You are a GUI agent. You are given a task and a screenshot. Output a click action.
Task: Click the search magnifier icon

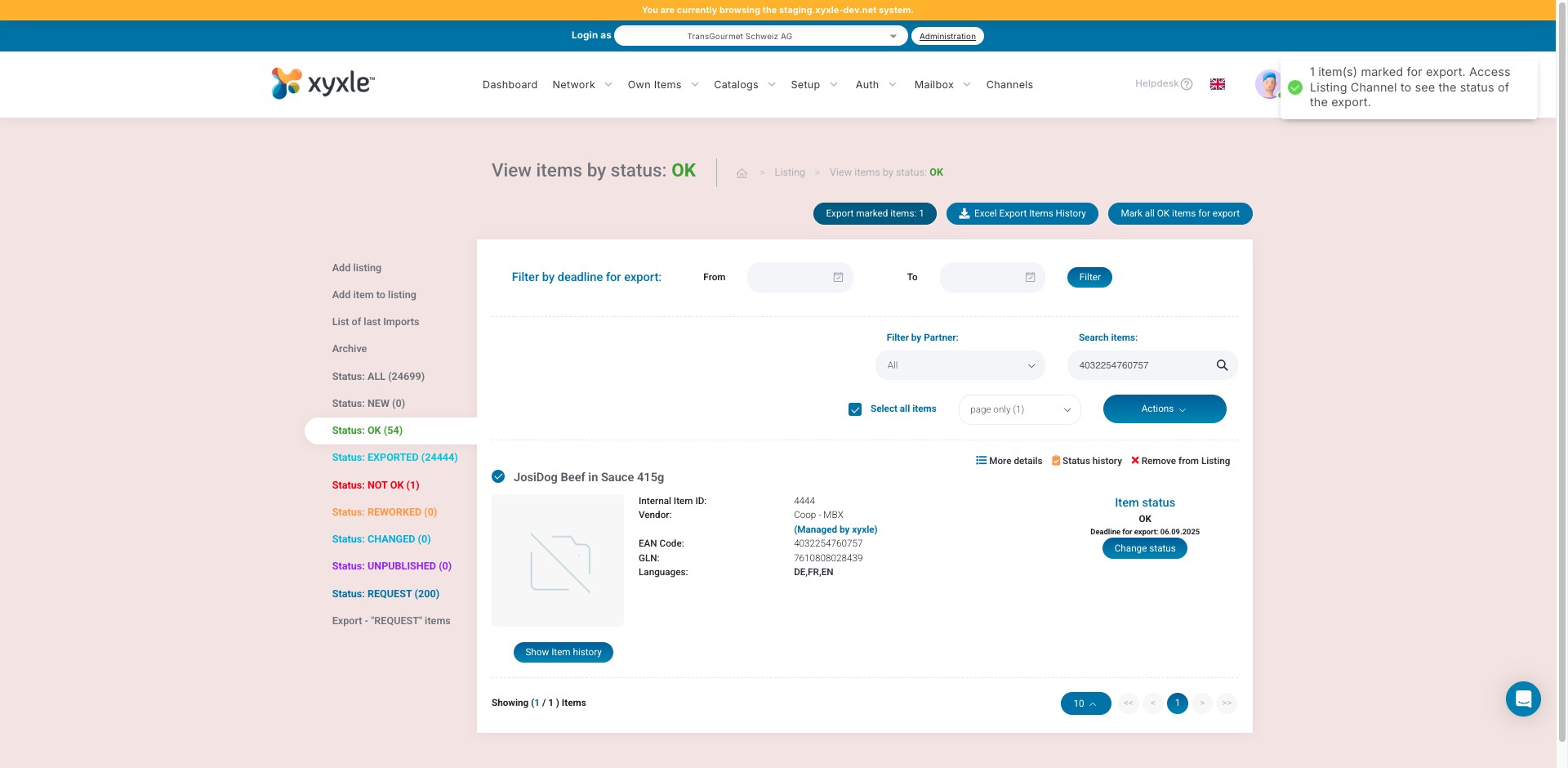(x=1222, y=365)
